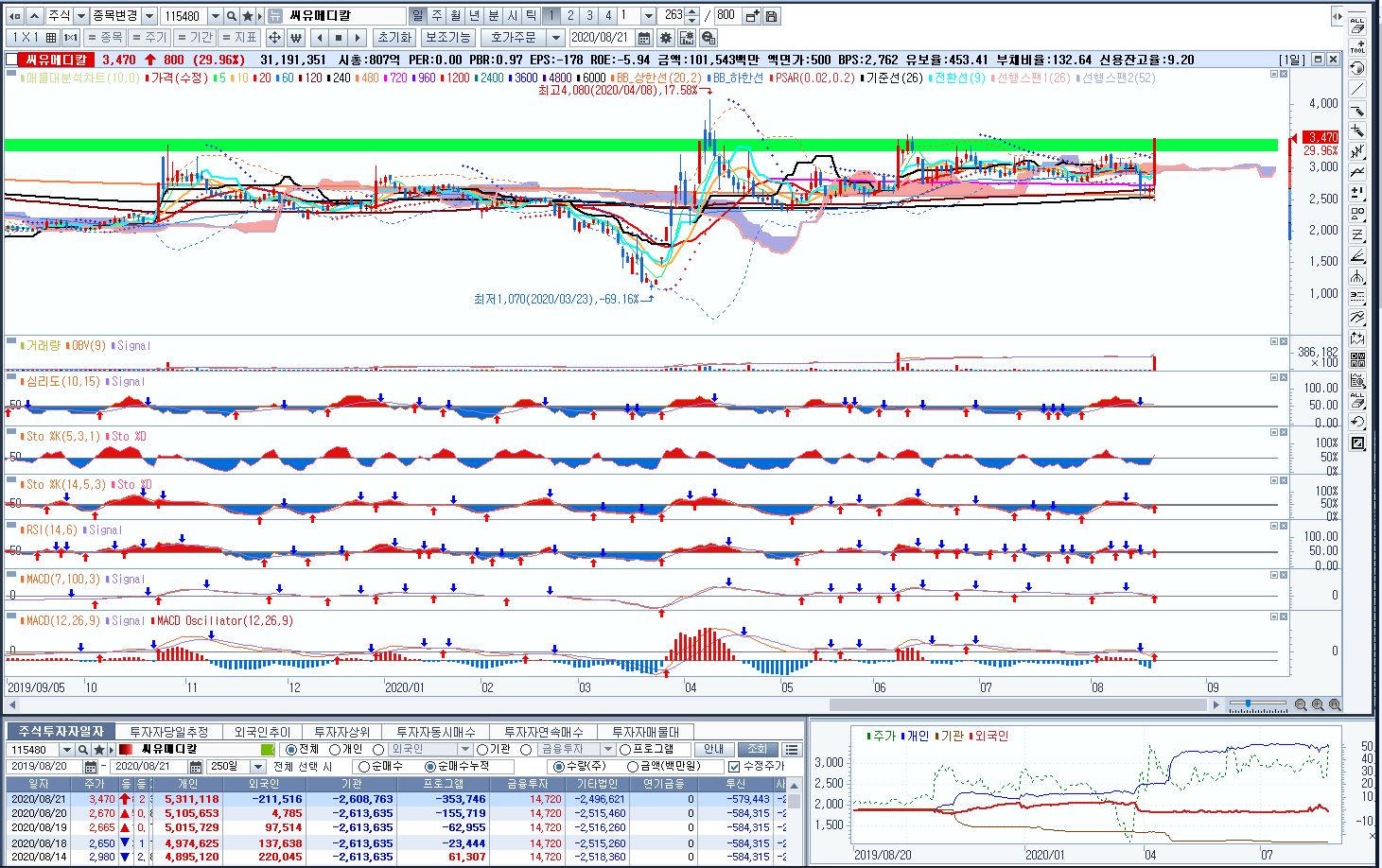Open the 250일 period dropdown

[258, 766]
